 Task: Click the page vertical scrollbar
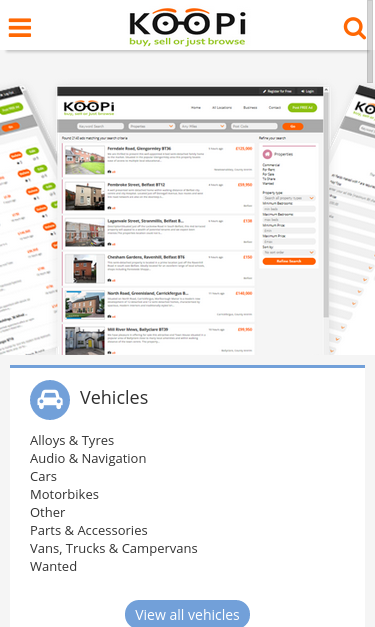370,42
